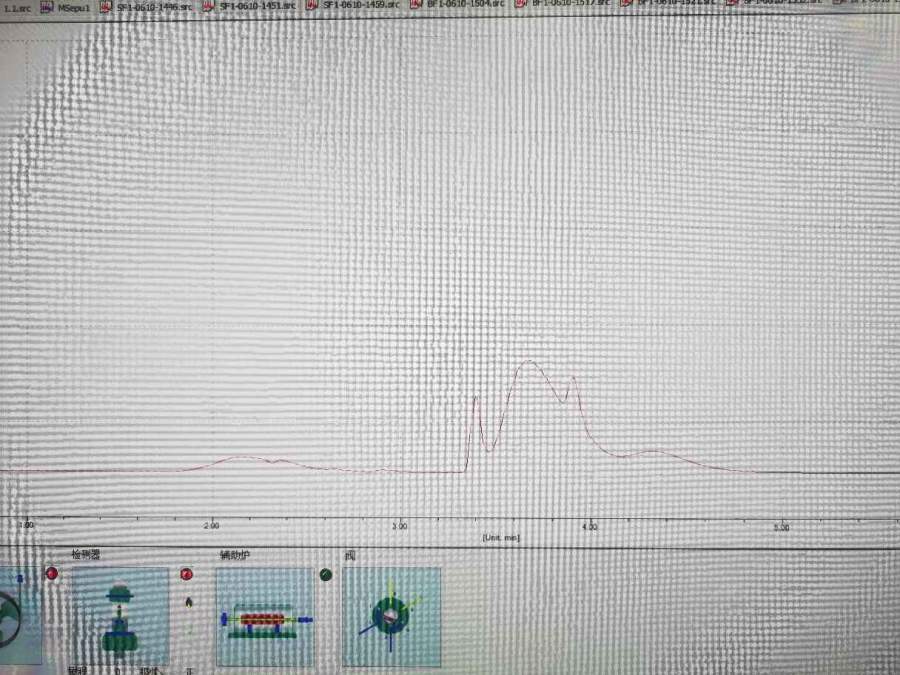The width and height of the screenshot is (900, 675).
Task: Open the BF1-0610-1504.src tab
Action: [459, 4]
